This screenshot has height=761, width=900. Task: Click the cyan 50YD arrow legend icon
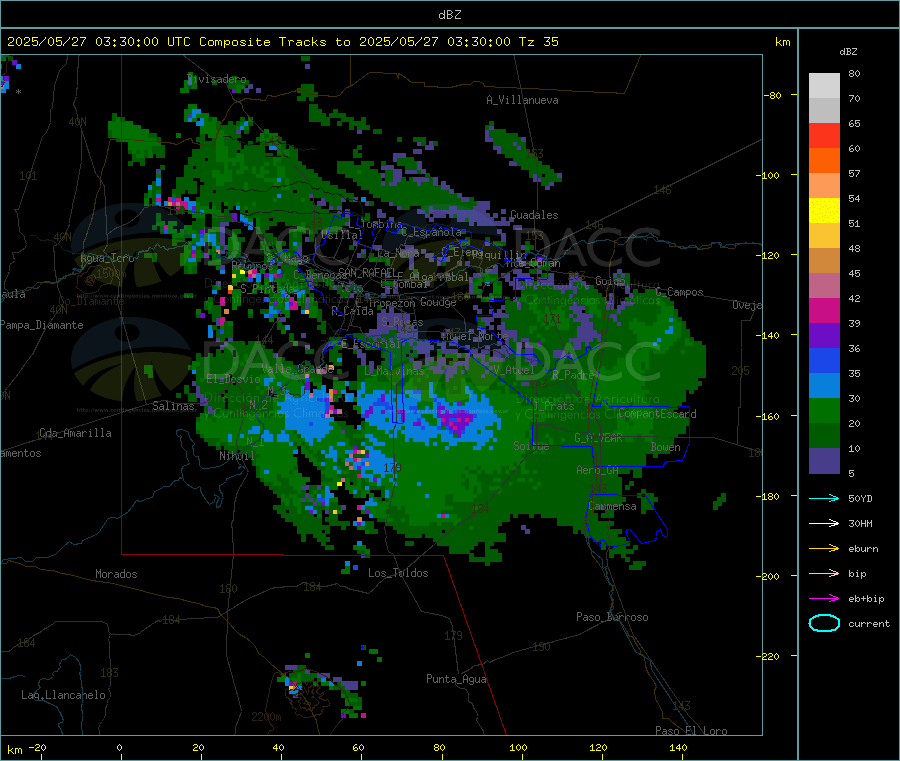click(x=824, y=498)
